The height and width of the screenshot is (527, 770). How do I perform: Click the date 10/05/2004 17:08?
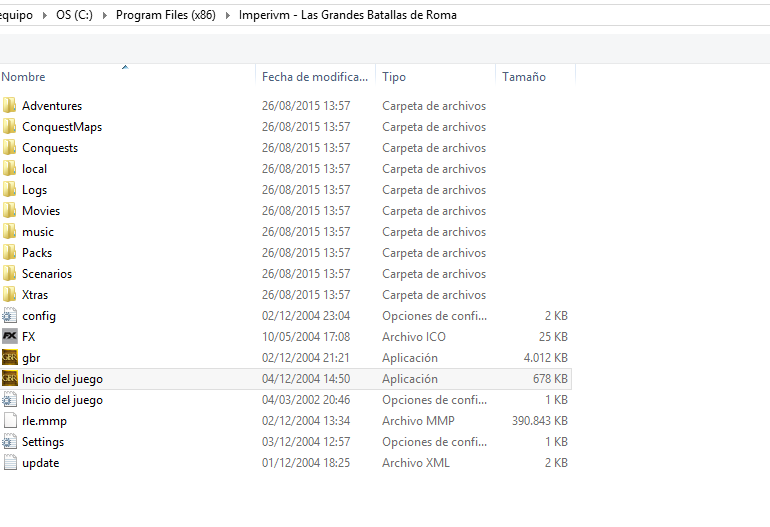point(306,336)
